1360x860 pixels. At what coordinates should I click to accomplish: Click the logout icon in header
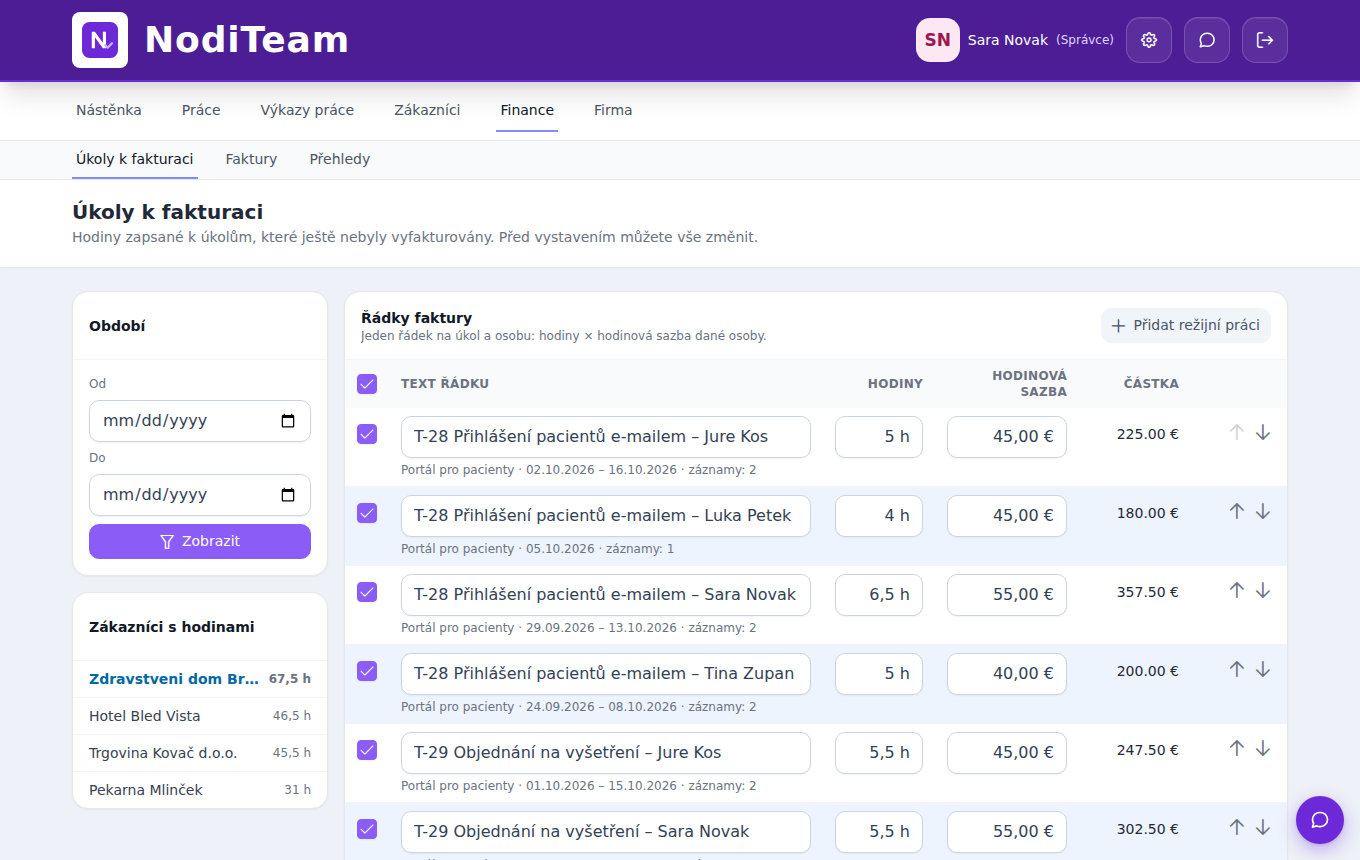(1265, 40)
